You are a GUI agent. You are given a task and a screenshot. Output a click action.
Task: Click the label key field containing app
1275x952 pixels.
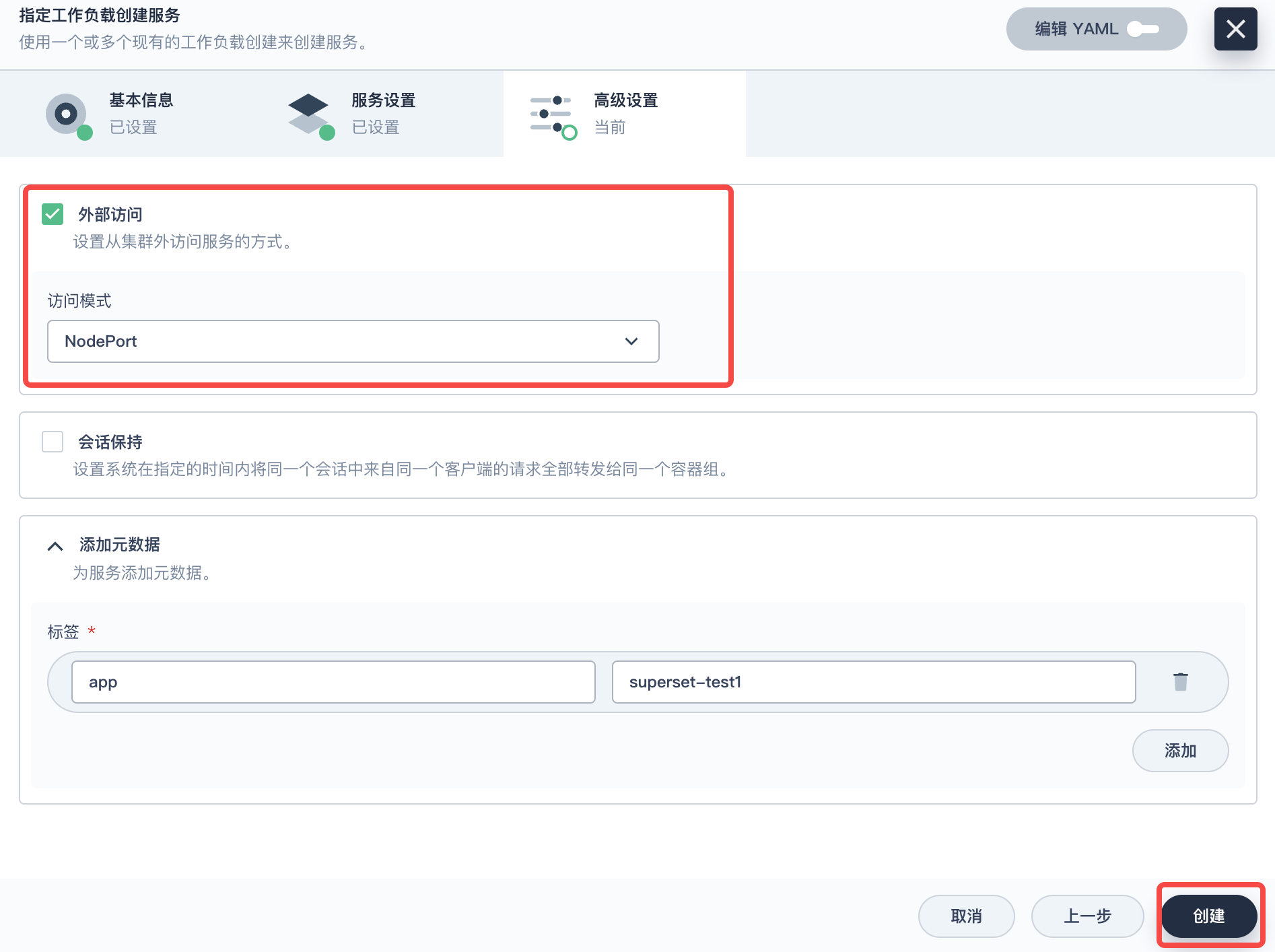click(333, 682)
